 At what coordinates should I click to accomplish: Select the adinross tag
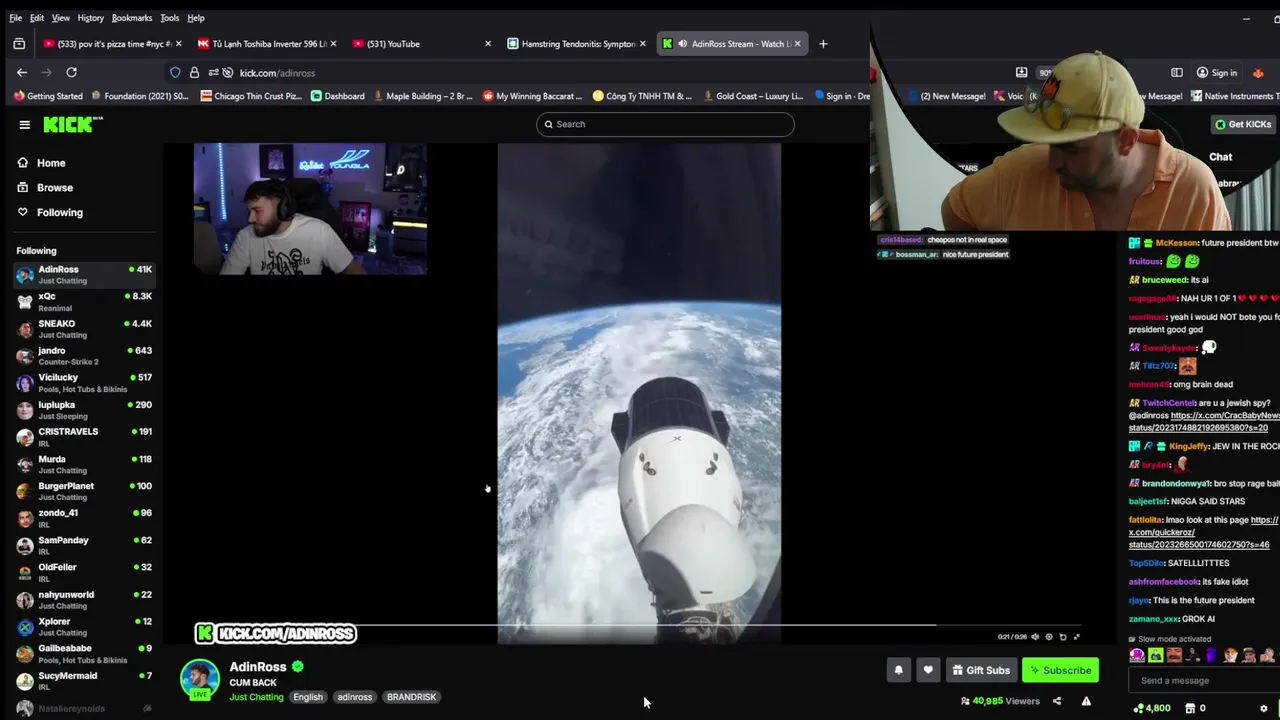(355, 697)
